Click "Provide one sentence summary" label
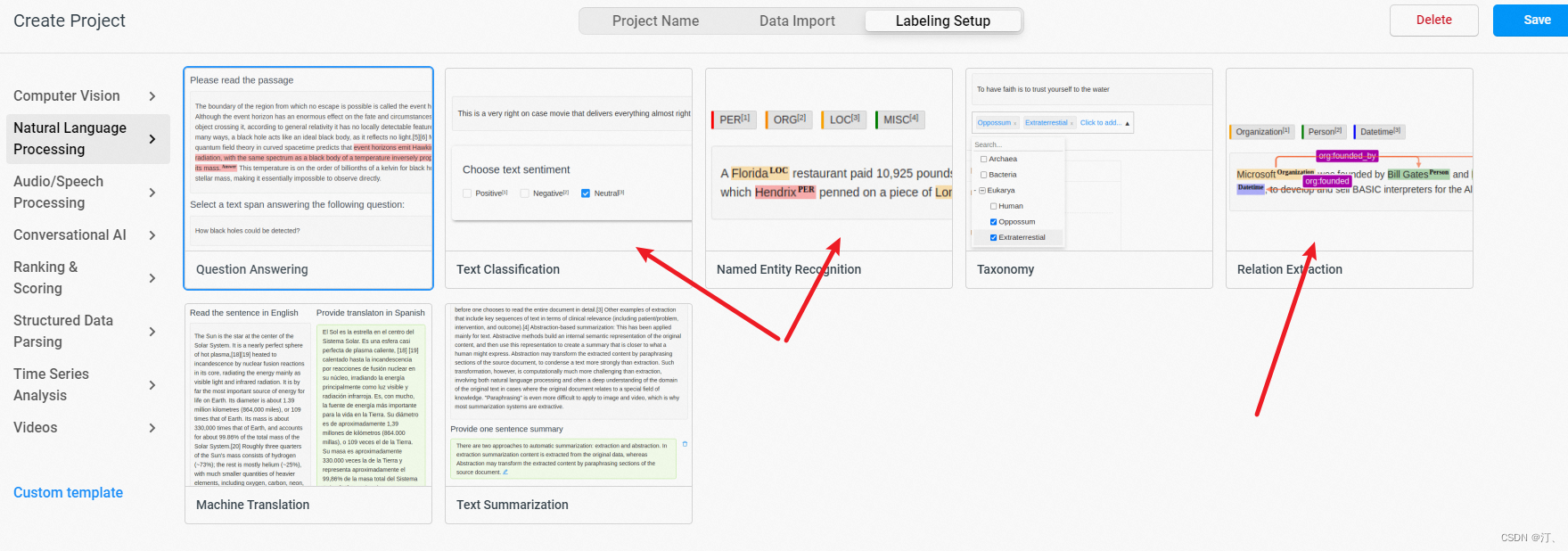1568x551 pixels. [506, 429]
